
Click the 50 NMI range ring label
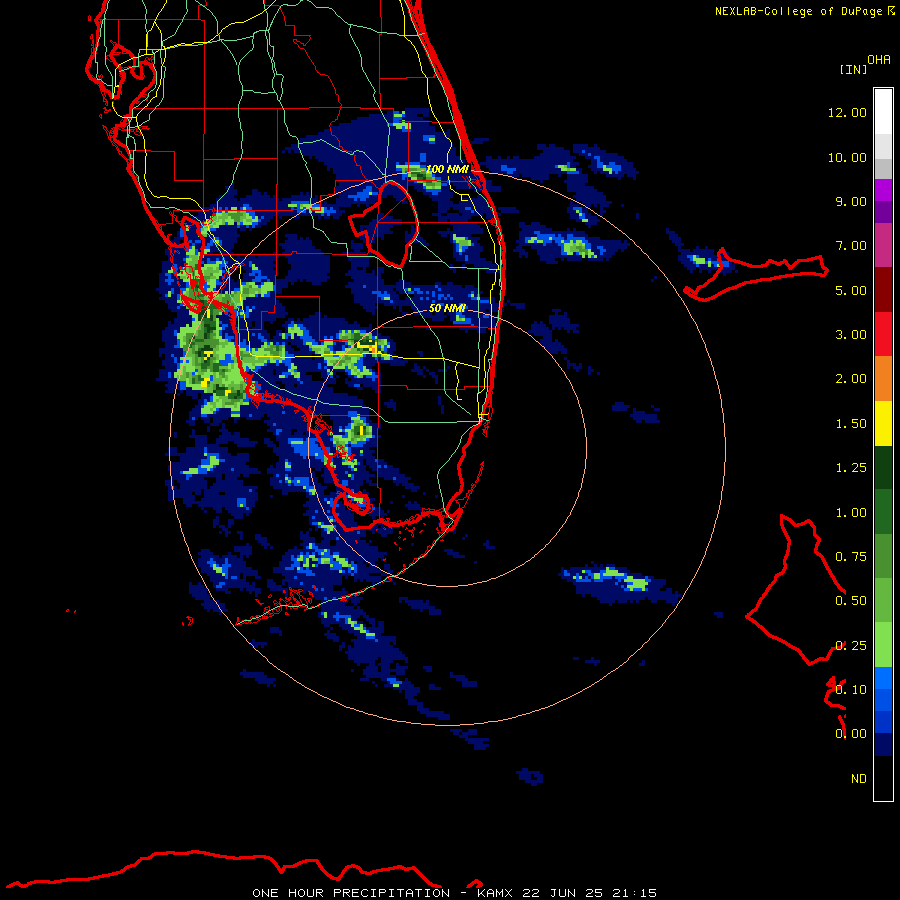pos(447,308)
